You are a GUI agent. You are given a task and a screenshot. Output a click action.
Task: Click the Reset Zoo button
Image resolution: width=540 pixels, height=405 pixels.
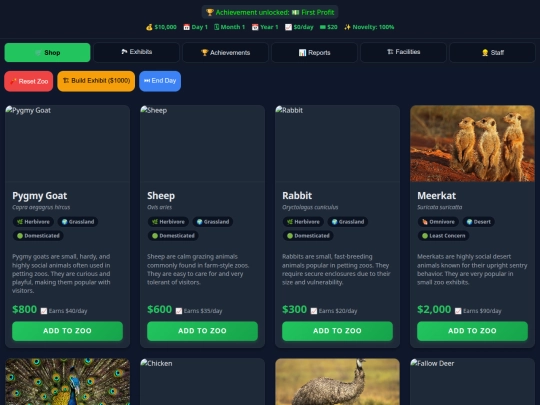click(29, 81)
